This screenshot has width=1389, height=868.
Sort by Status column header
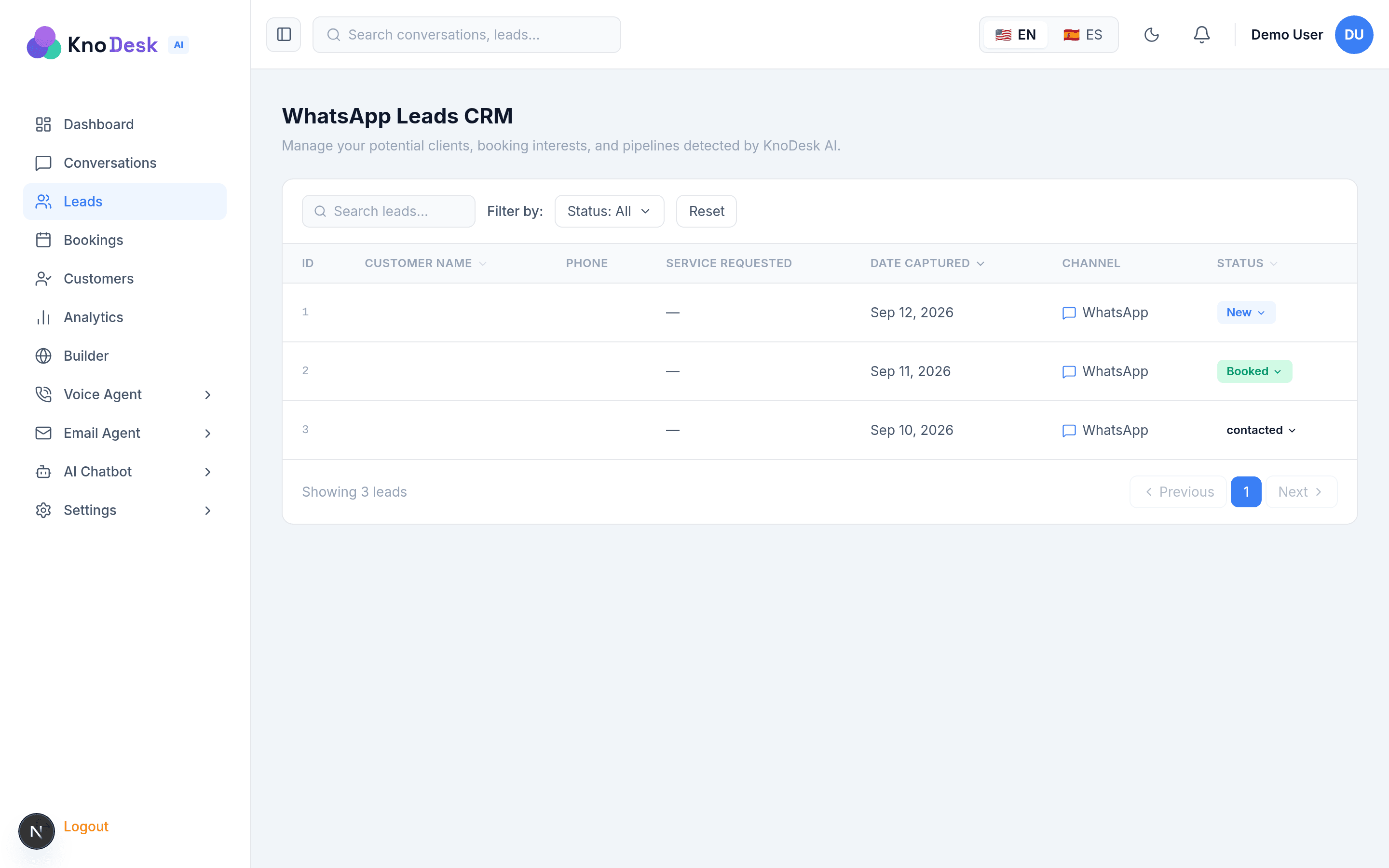click(x=1247, y=263)
